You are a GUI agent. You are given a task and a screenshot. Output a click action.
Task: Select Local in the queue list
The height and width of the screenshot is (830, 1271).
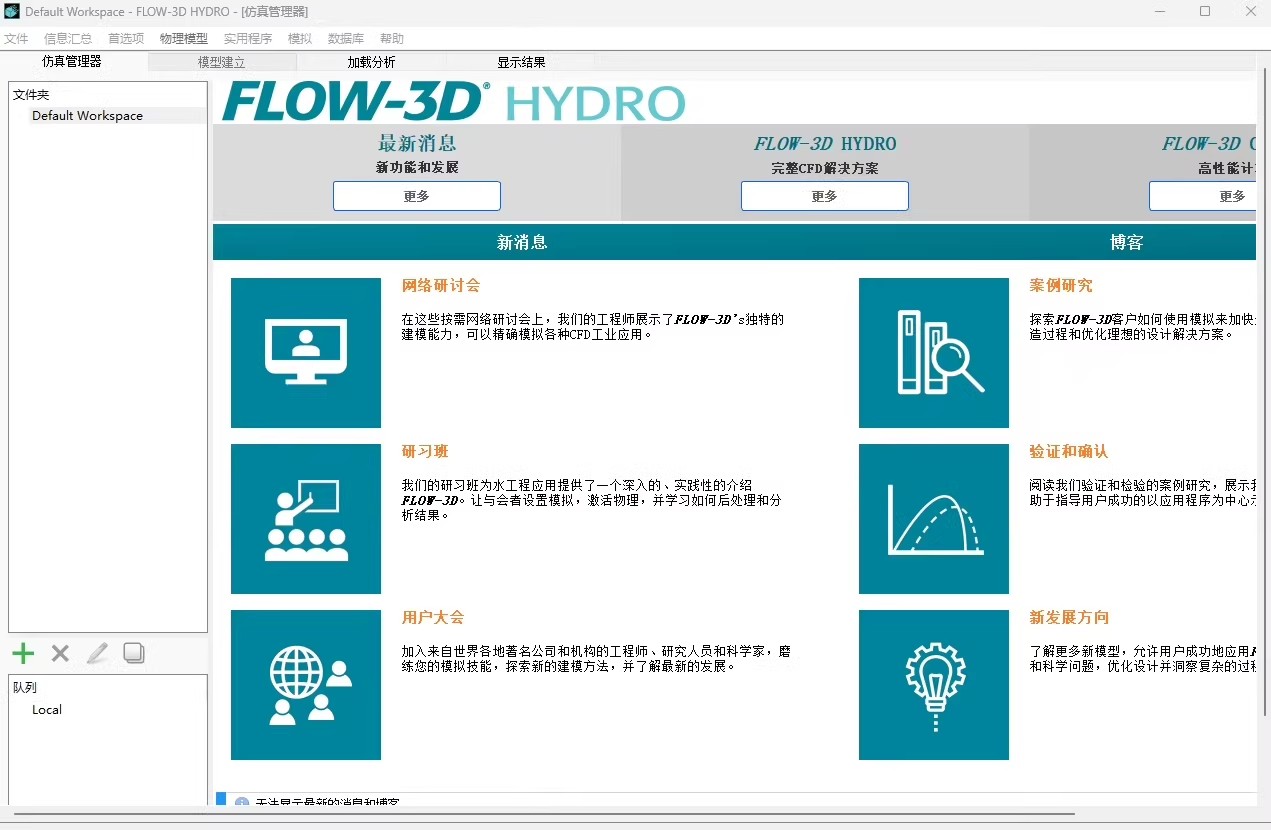pos(47,710)
